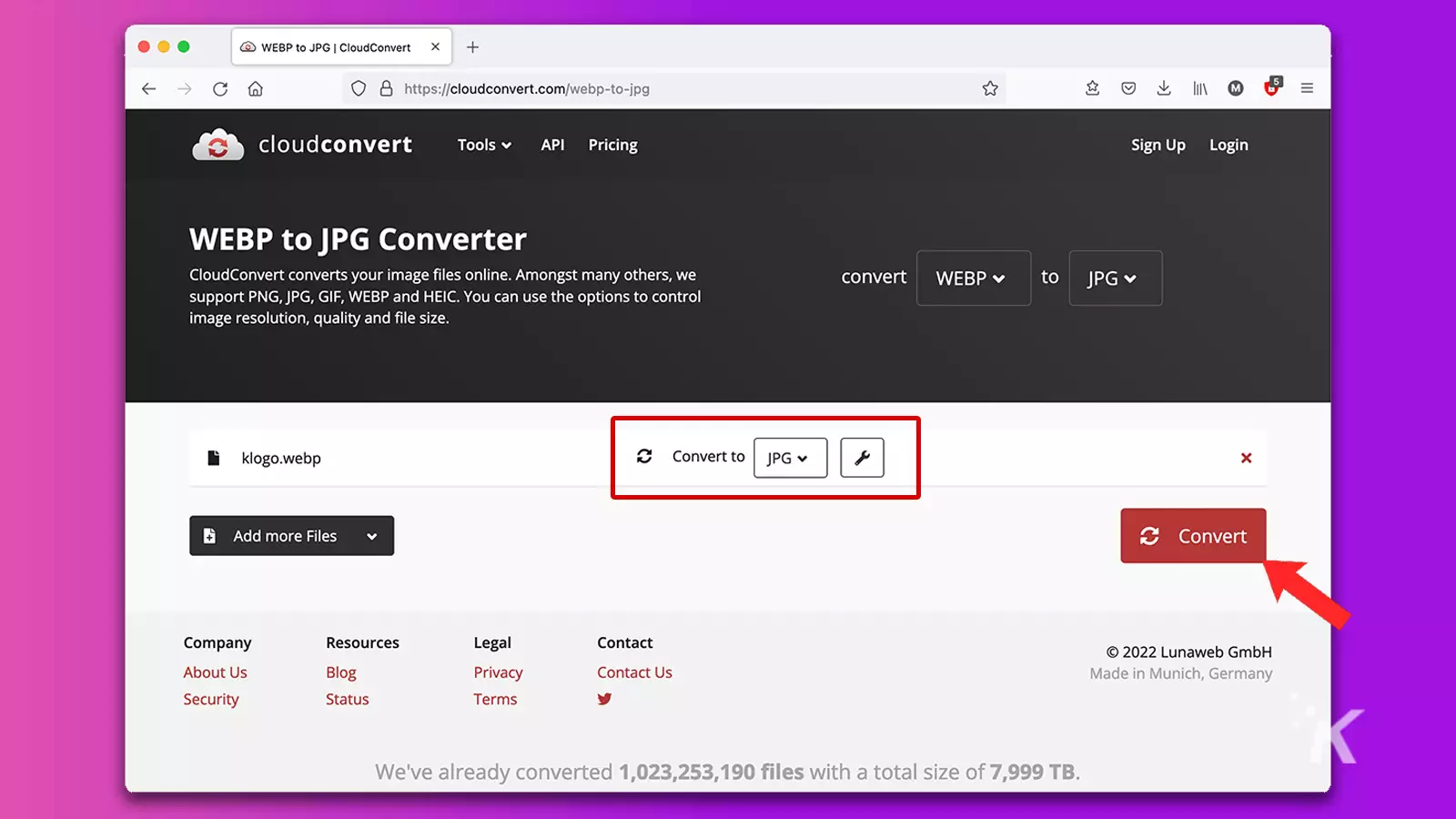
Task: Open the Contact Us footer link
Action: (x=634, y=672)
